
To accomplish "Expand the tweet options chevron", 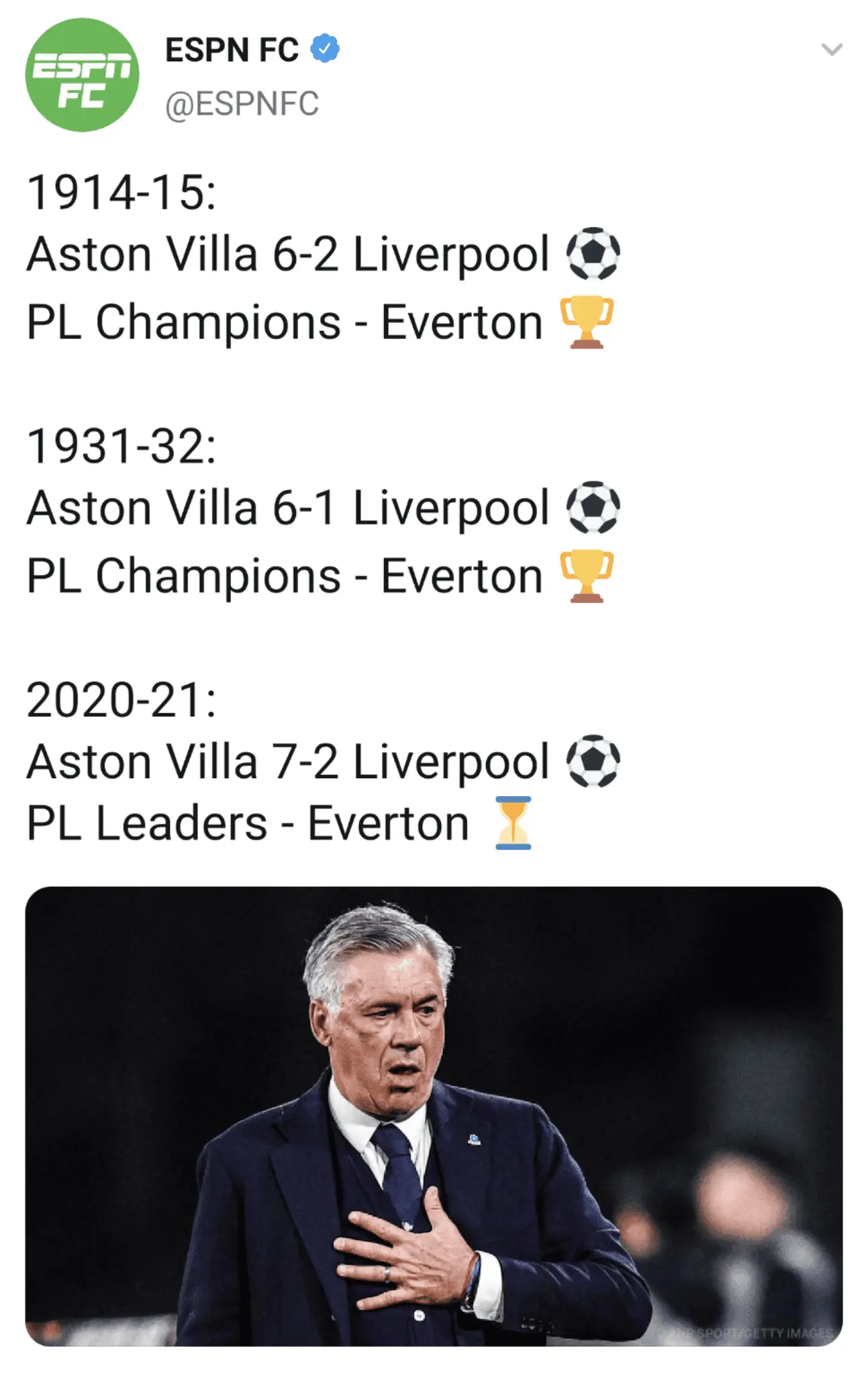I will tap(832, 49).
